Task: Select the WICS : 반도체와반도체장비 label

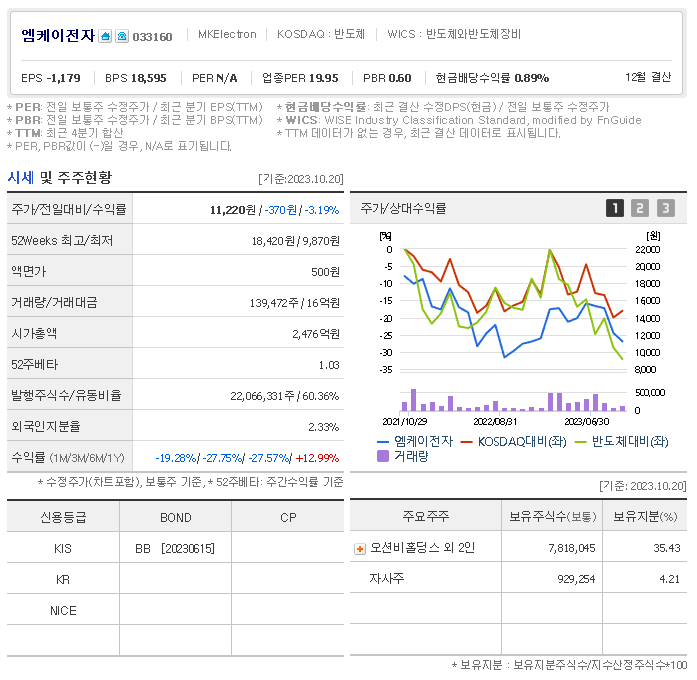Action: coord(454,34)
